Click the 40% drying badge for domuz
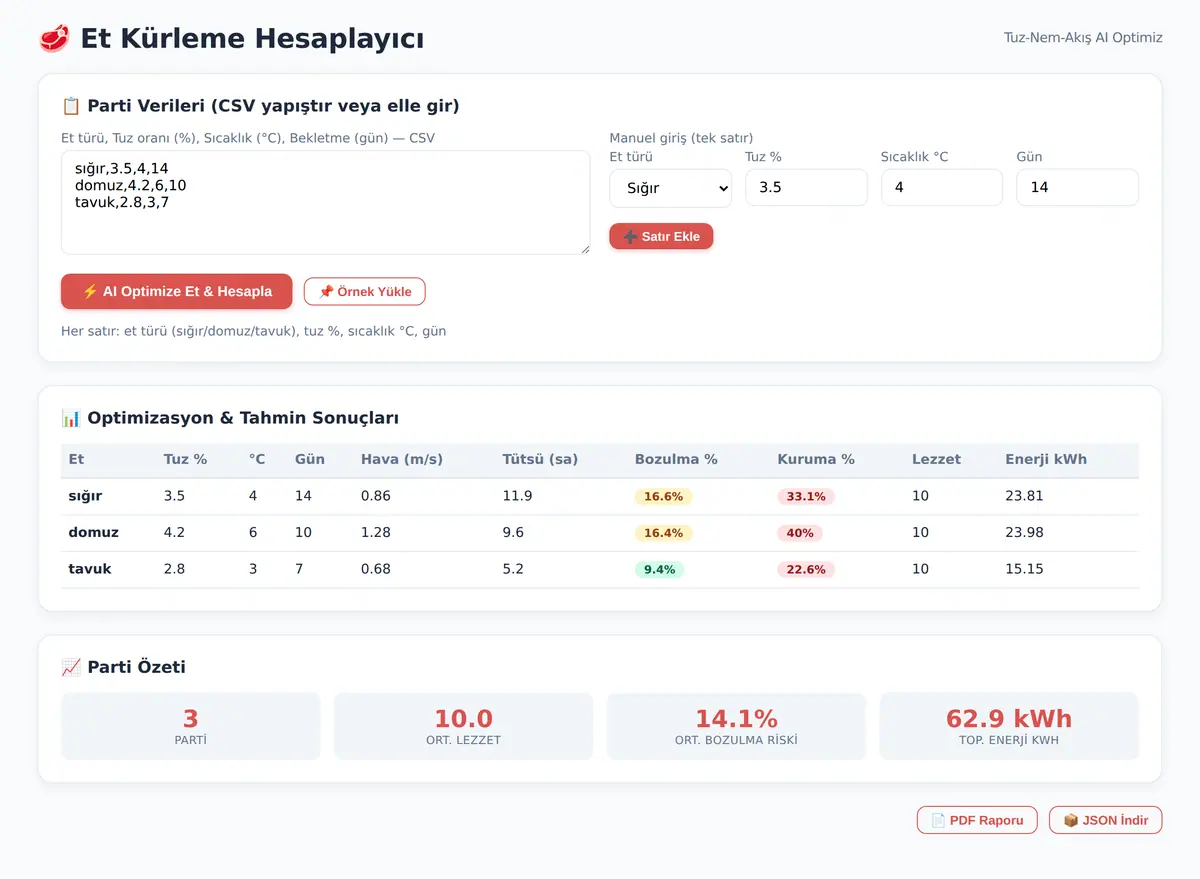The height and width of the screenshot is (879, 1200). tap(800, 533)
